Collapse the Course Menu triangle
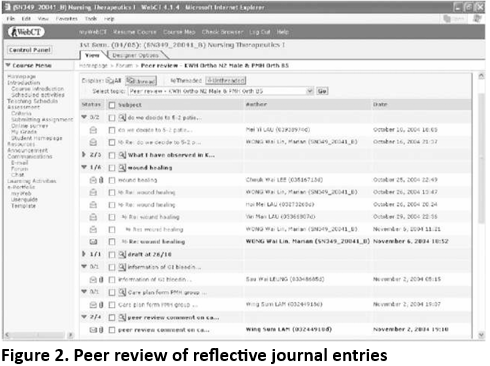 click(x=8, y=65)
